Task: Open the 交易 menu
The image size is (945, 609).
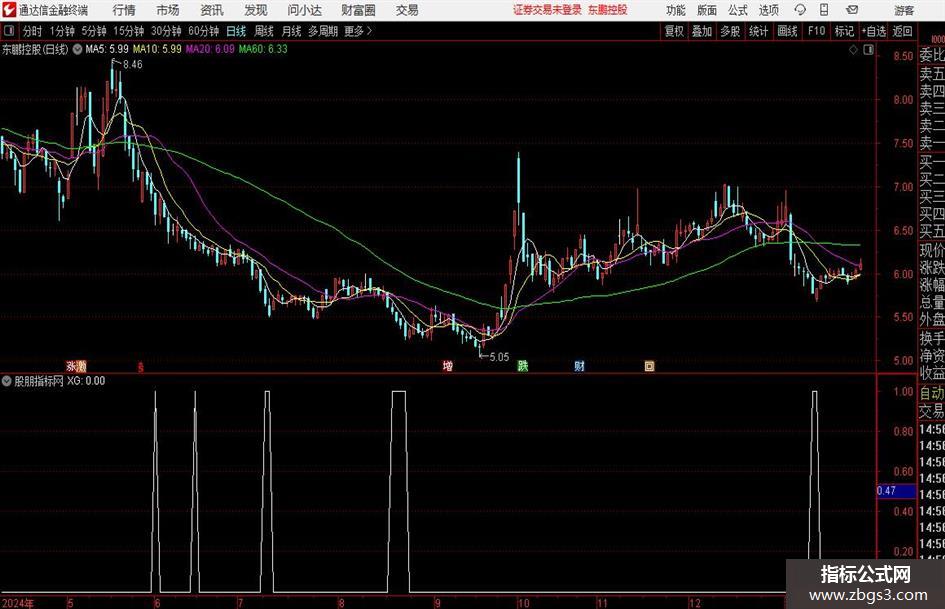Action: coord(407,10)
